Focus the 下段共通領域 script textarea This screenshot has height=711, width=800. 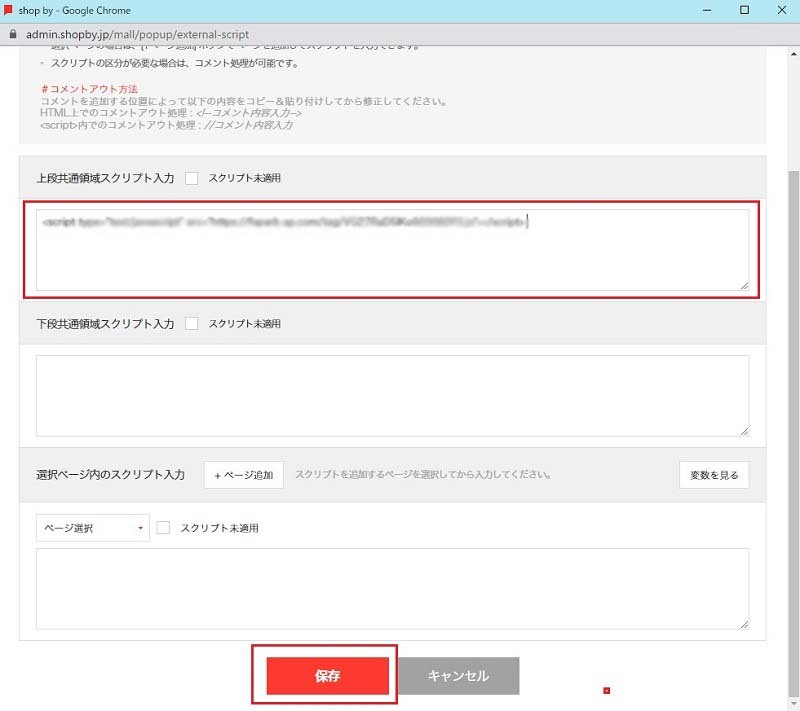[392, 396]
